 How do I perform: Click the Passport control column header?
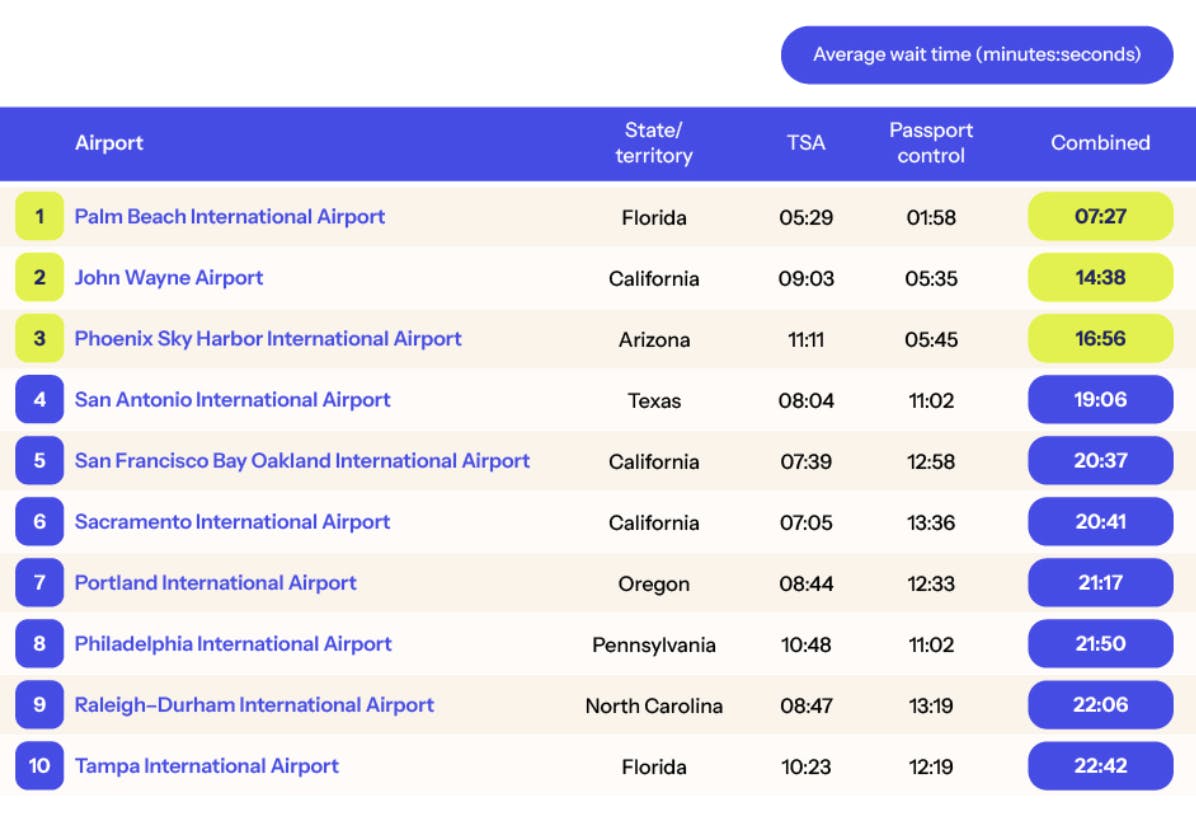coord(931,143)
